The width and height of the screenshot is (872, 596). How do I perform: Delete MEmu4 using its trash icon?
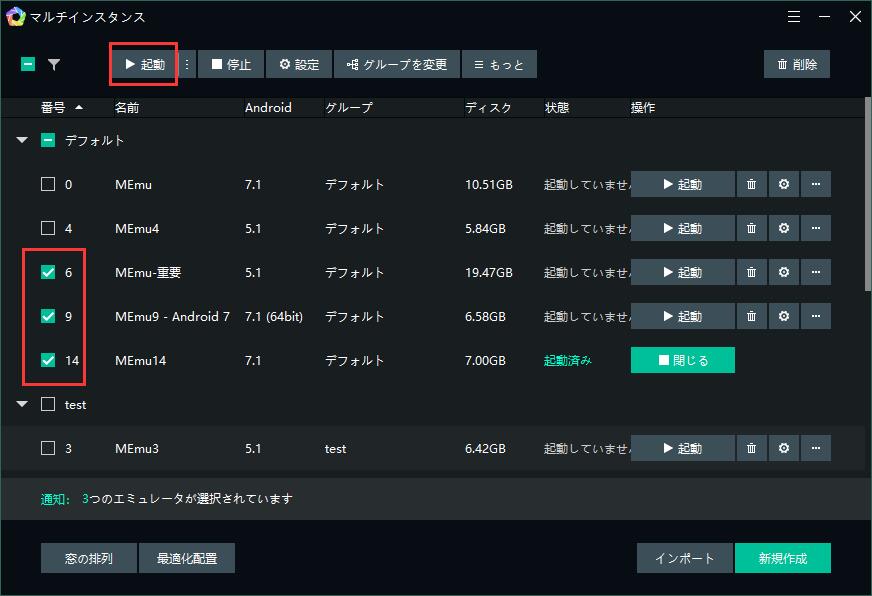(x=751, y=228)
